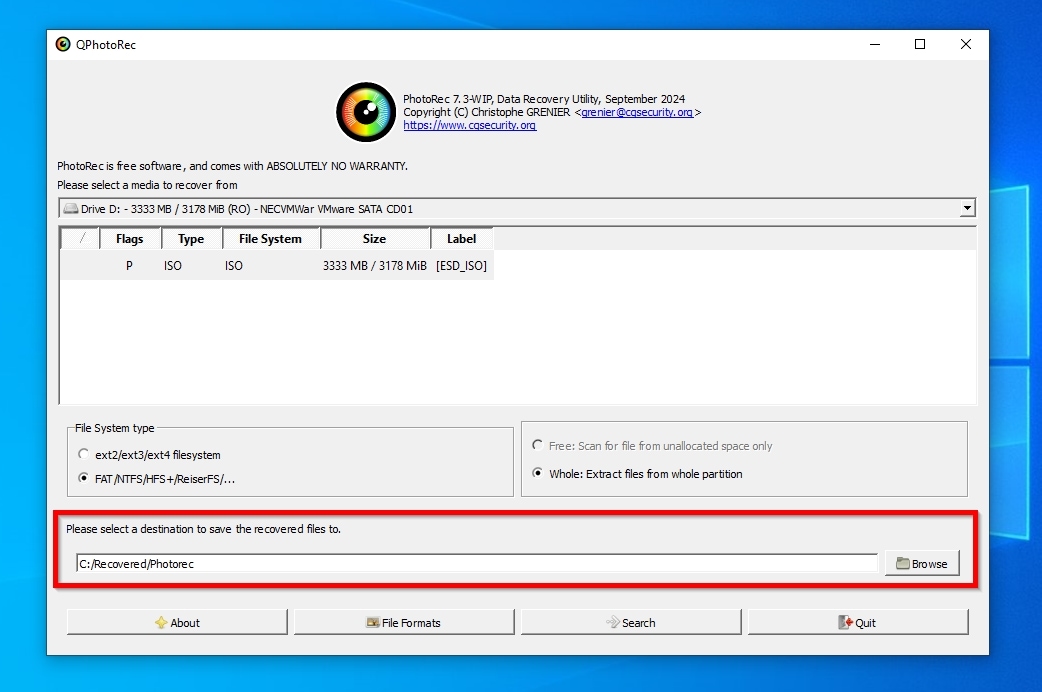Image resolution: width=1042 pixels, height=692 pixels.
Task: Start recovery with the Search button
Action: click(x=631, y=622)
